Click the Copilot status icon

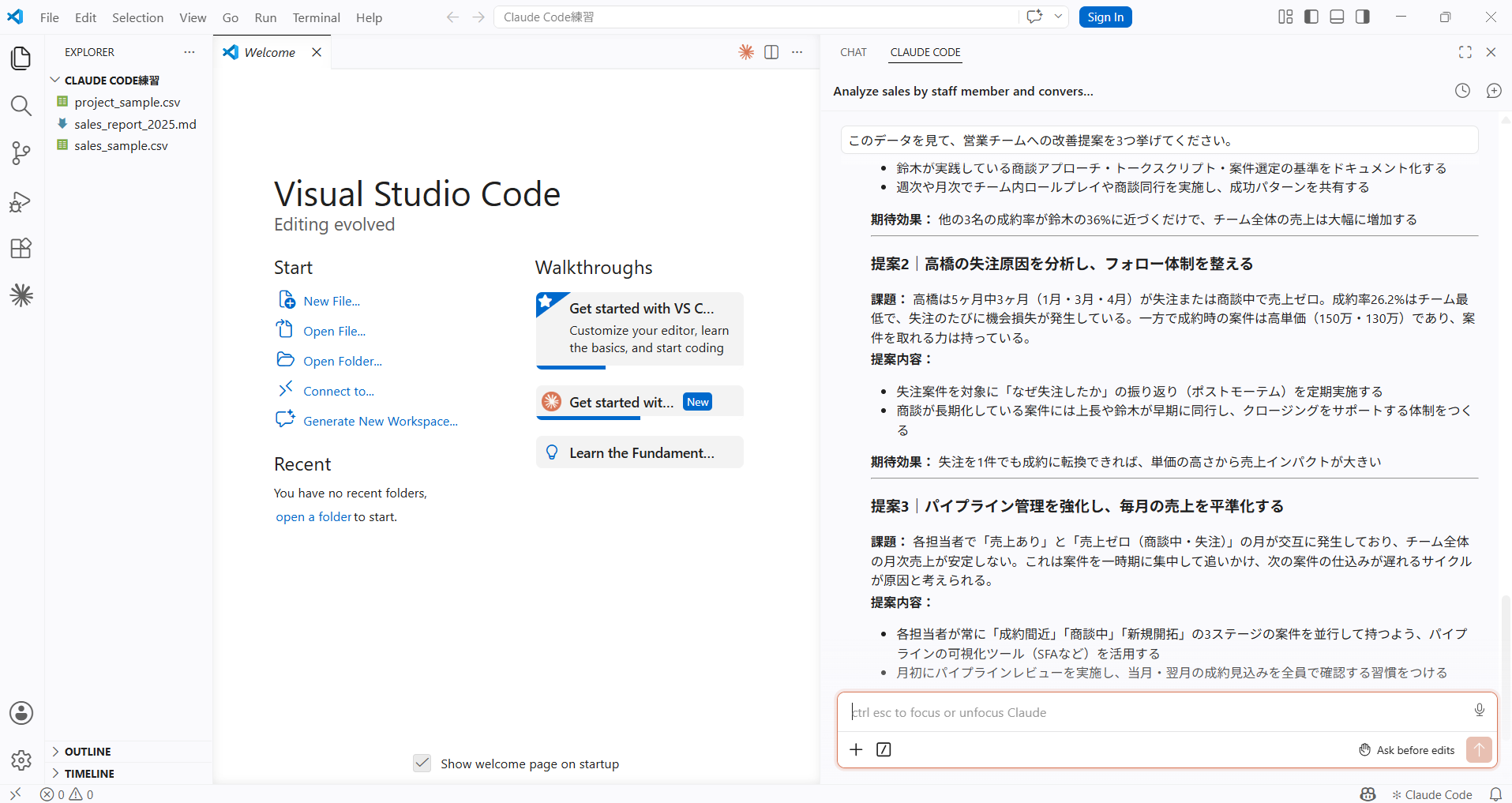(1368, 794)
